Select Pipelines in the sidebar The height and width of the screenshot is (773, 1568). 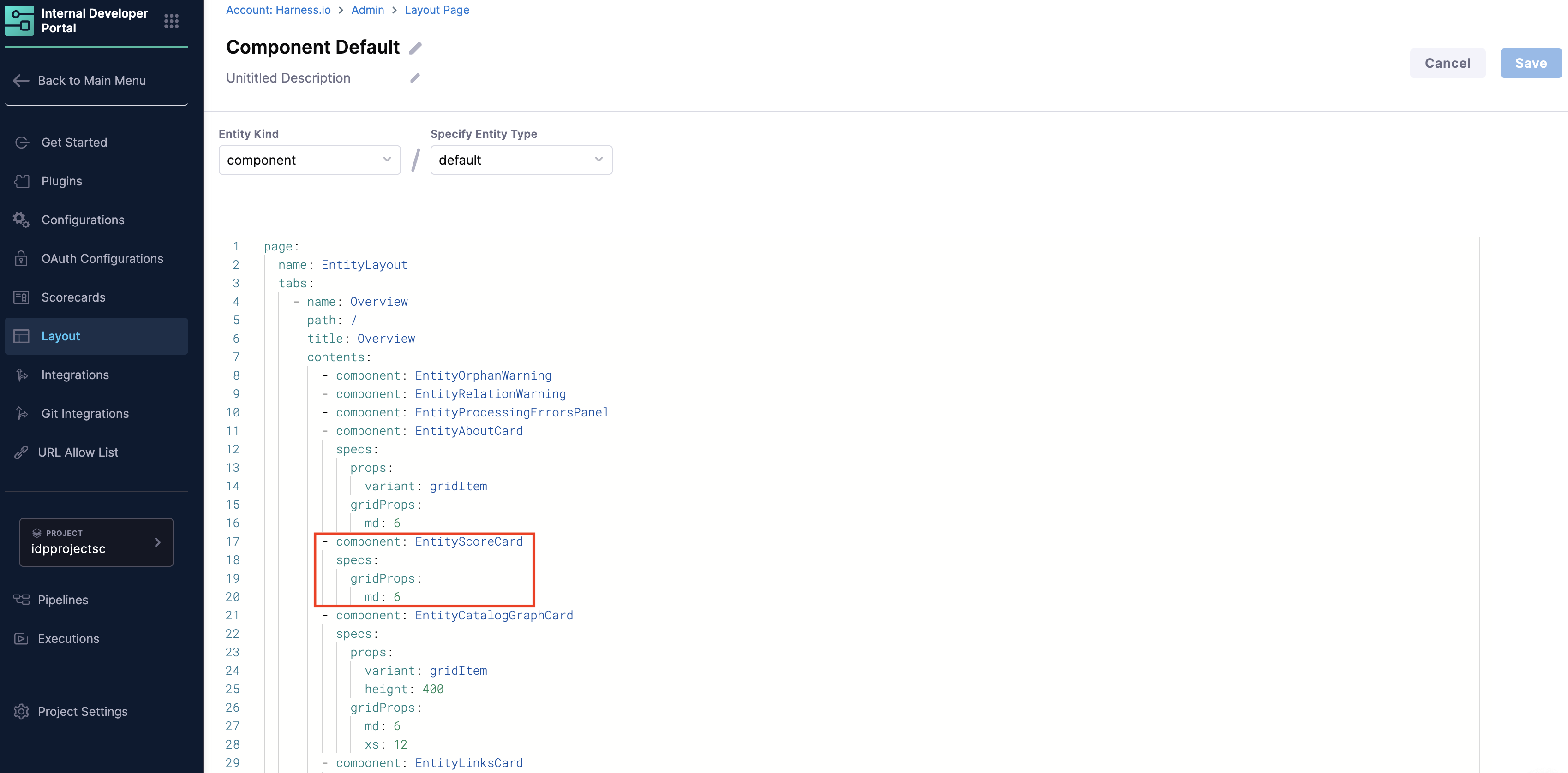[x=63, y=600]
